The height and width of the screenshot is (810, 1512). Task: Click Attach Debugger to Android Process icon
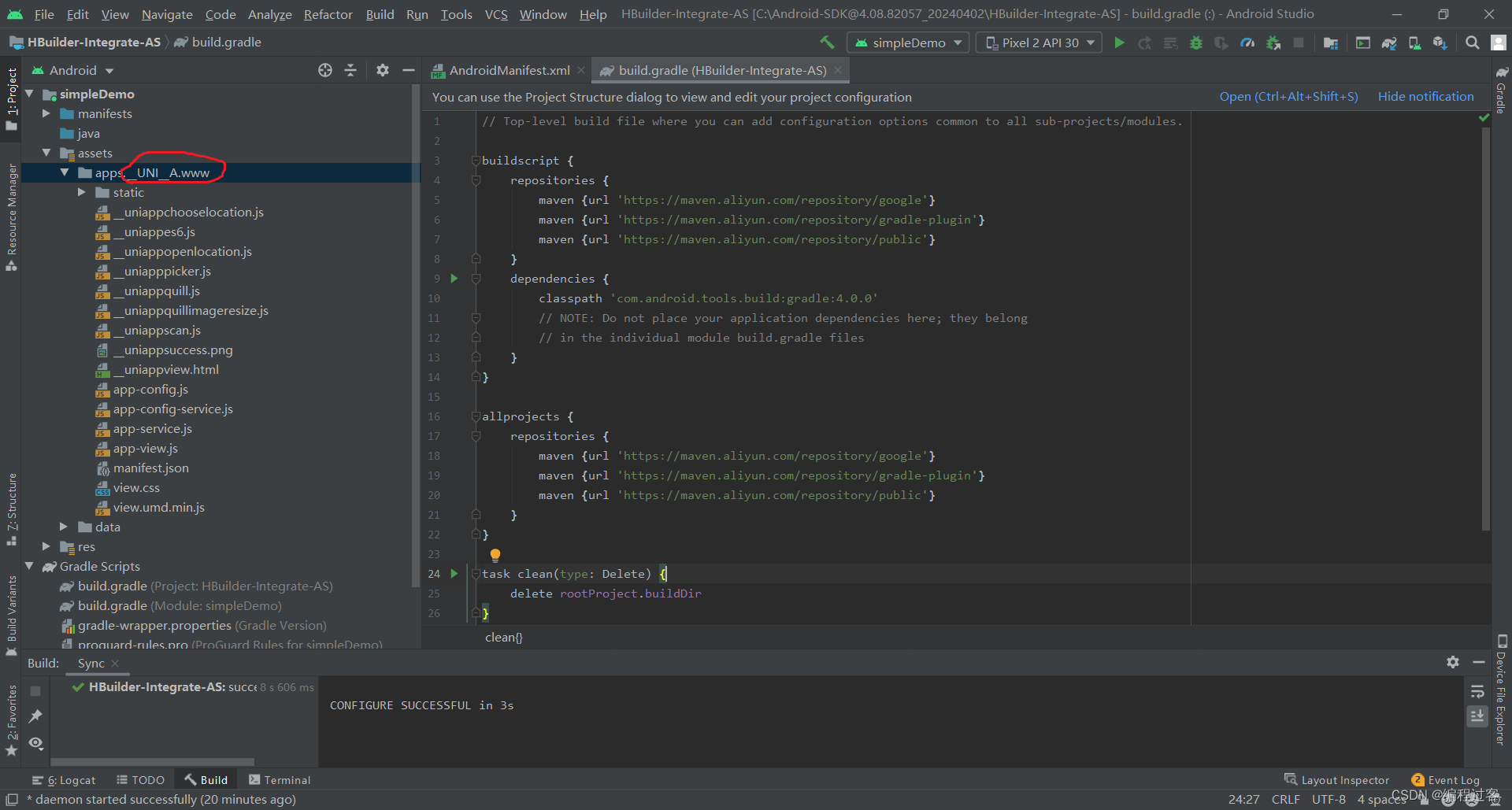click(x=1273, y=43)
